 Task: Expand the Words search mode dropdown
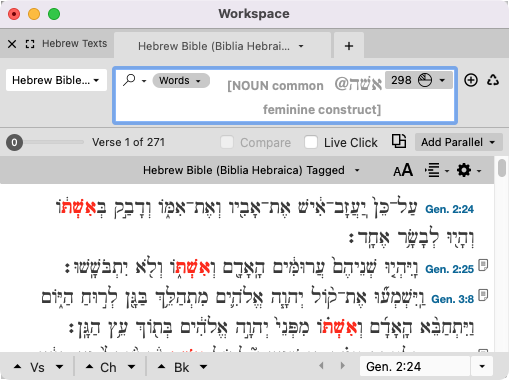tap(181, 80)
